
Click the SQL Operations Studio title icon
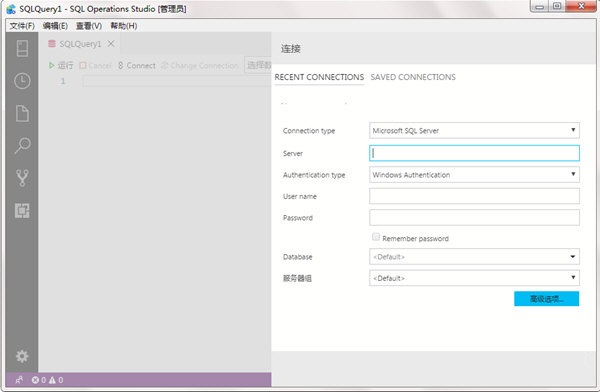(x=11, y=8)
